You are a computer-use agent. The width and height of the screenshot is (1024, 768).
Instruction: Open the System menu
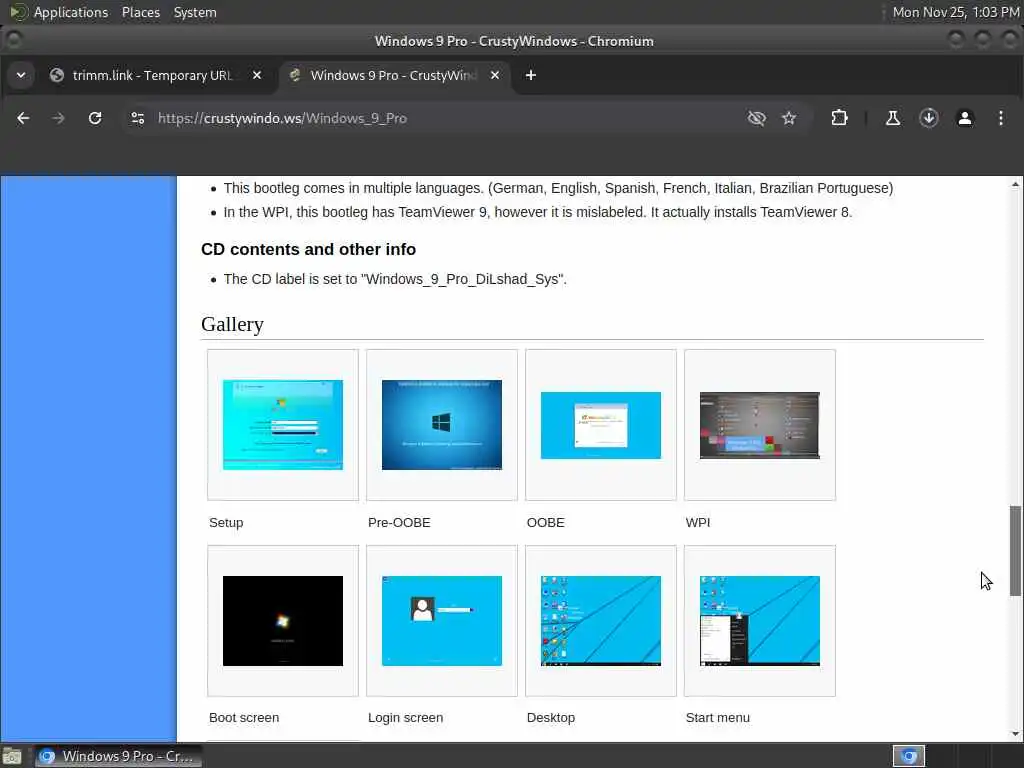pos(195,12)
